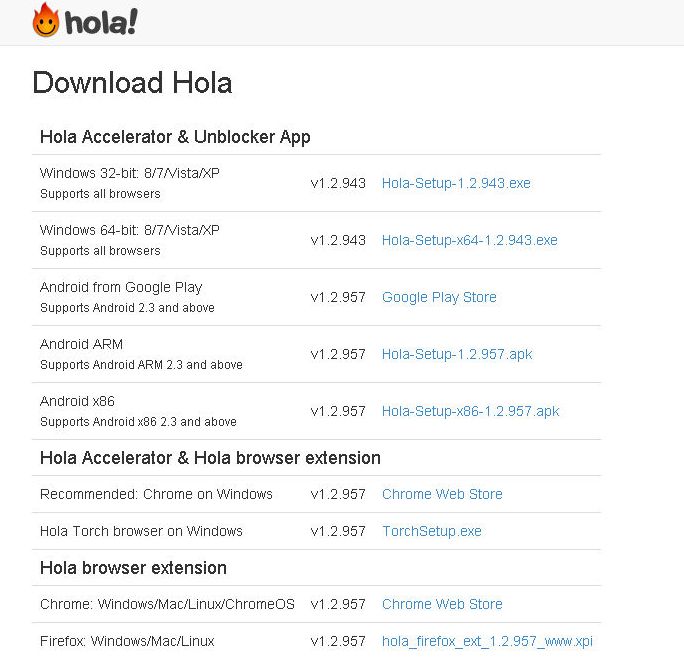Viewport: 684px width, 667px height.
Task: Click the Hola Accelerator & Unblocker App heading
Action: pyautogui.click(x=175, y=137)
